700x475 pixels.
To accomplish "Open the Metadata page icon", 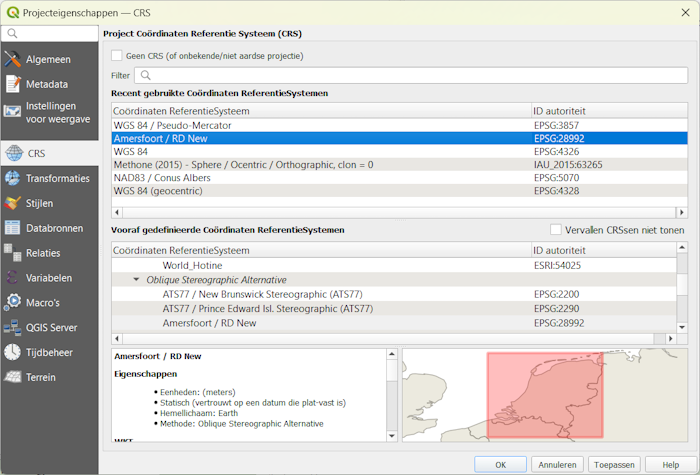I will 12,84.
